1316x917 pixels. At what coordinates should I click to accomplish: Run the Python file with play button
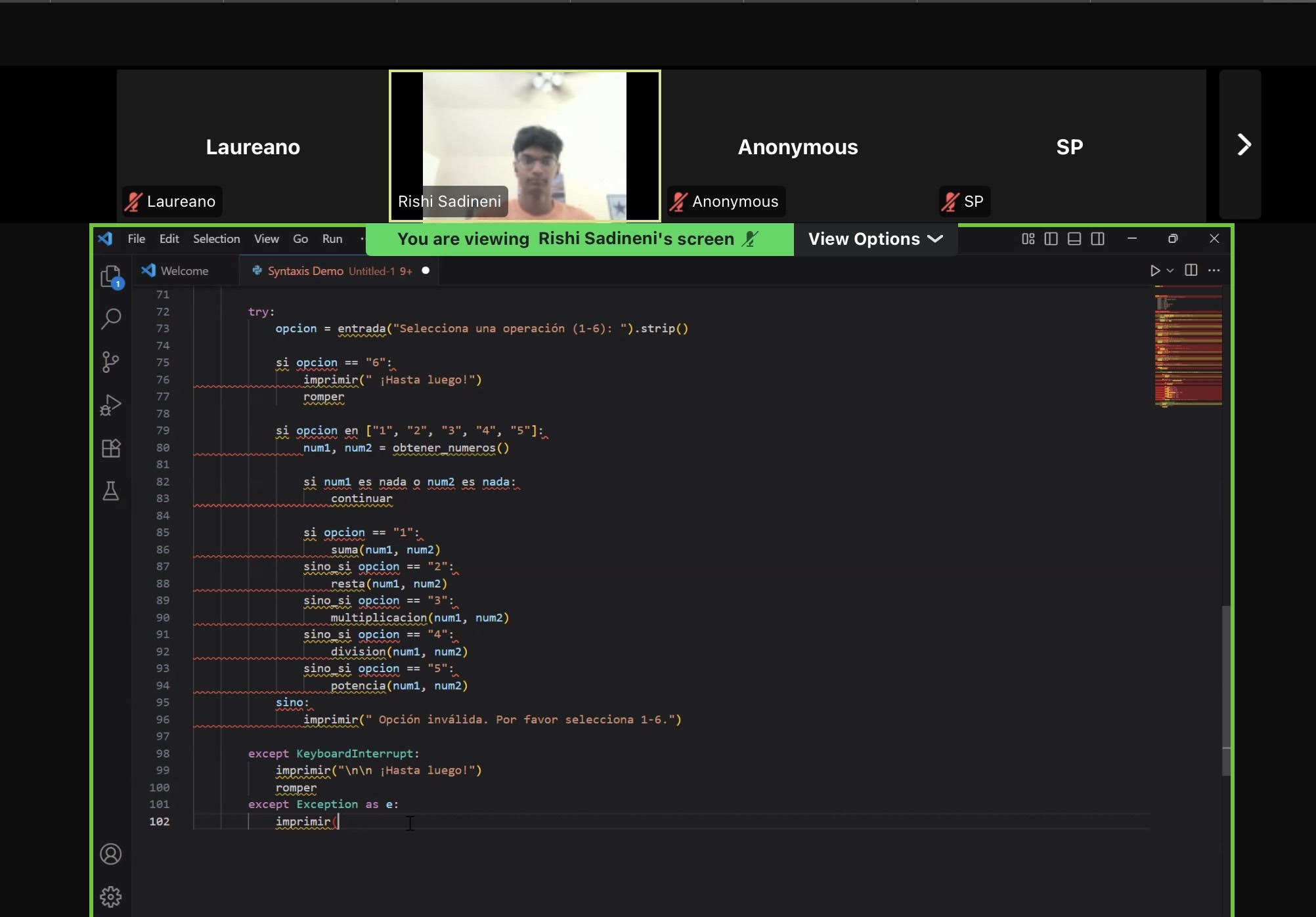[x=1154, y=270]
